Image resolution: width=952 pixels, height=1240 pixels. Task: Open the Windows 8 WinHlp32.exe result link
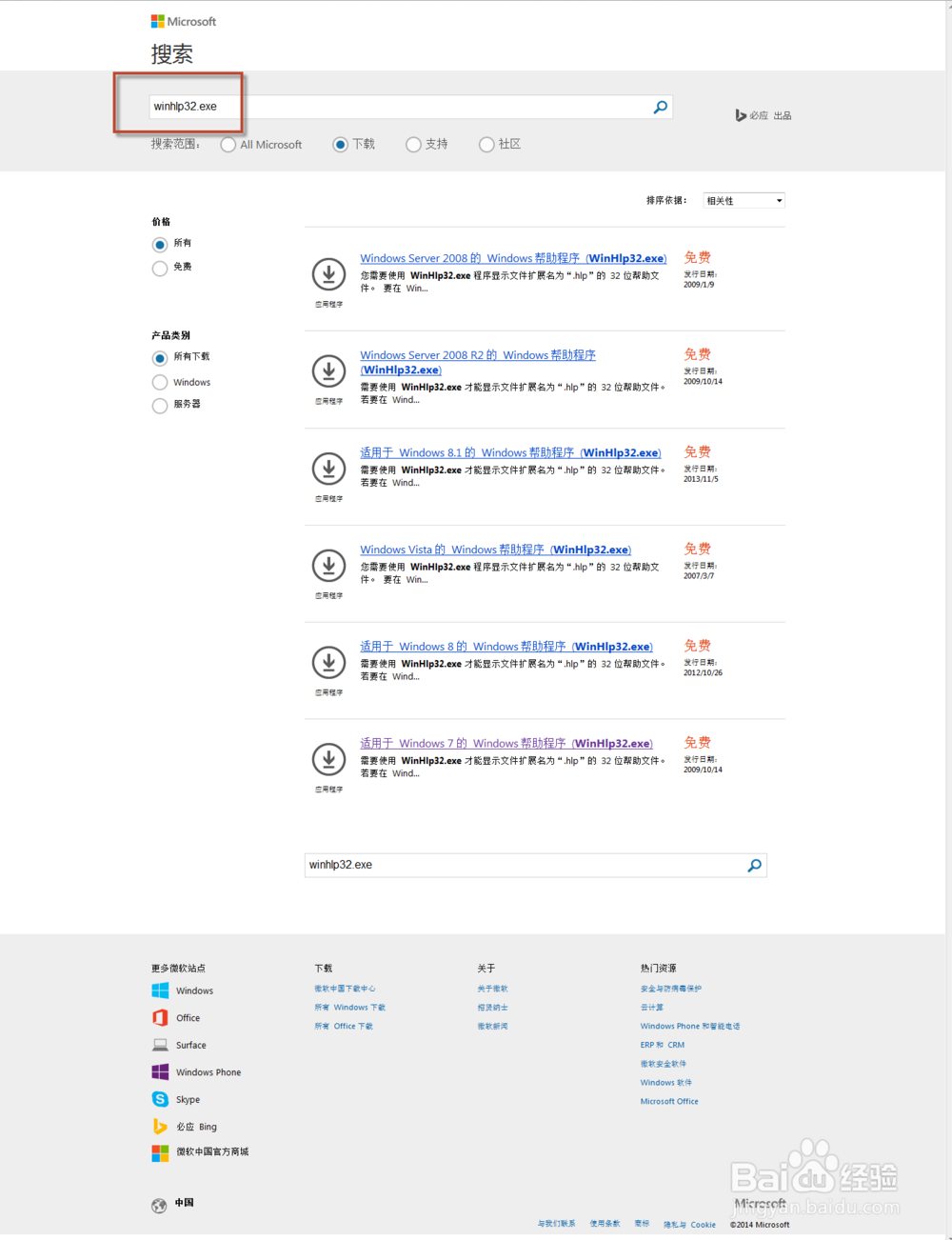click(x=506, y=647)
